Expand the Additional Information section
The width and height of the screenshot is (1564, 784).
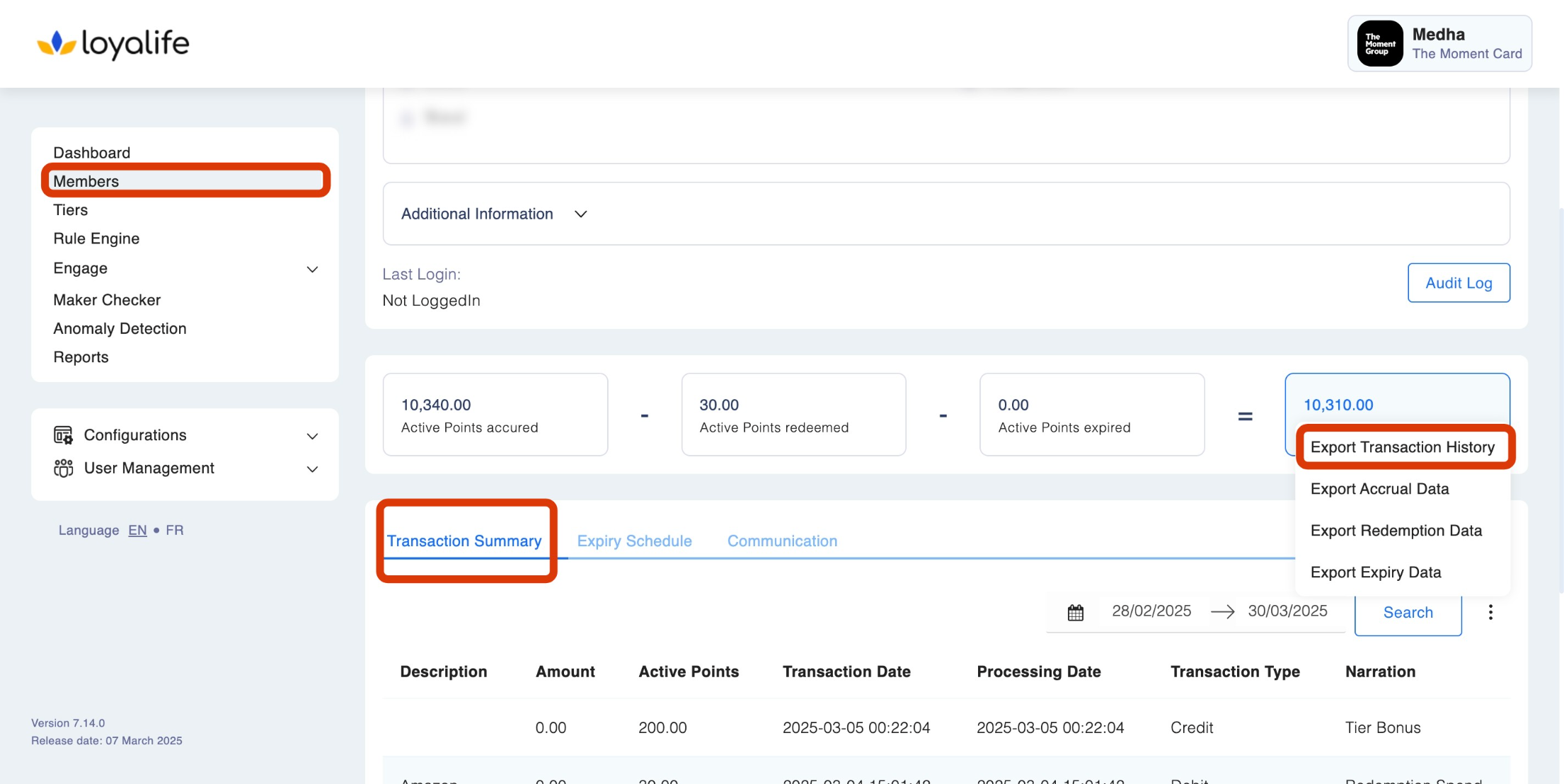click(580, 214)
